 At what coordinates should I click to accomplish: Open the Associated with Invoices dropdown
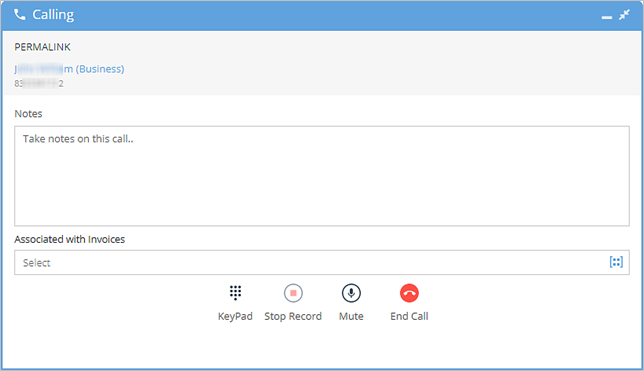(x=322, y=263)
